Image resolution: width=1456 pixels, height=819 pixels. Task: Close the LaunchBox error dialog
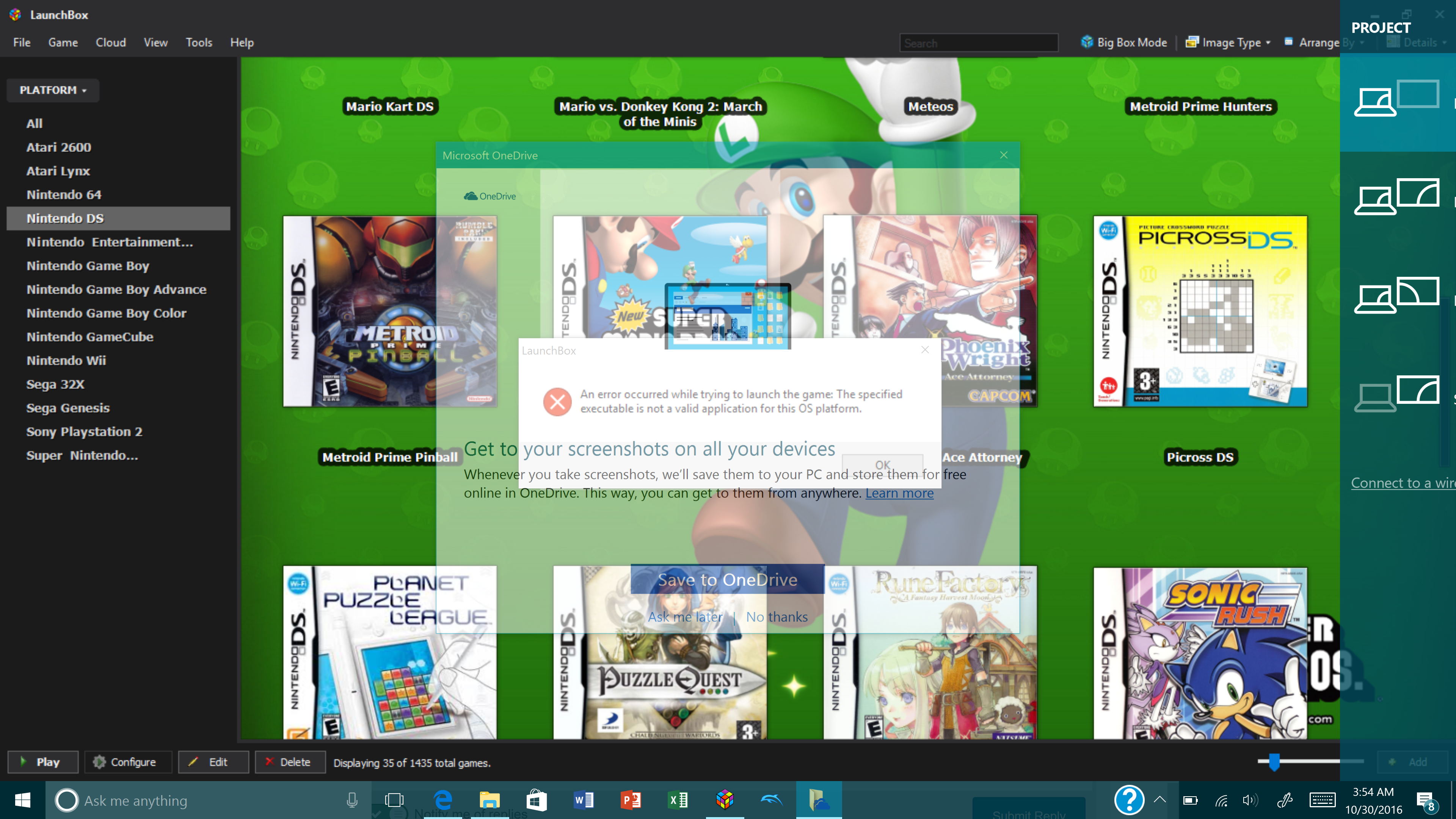click(925, 350)
